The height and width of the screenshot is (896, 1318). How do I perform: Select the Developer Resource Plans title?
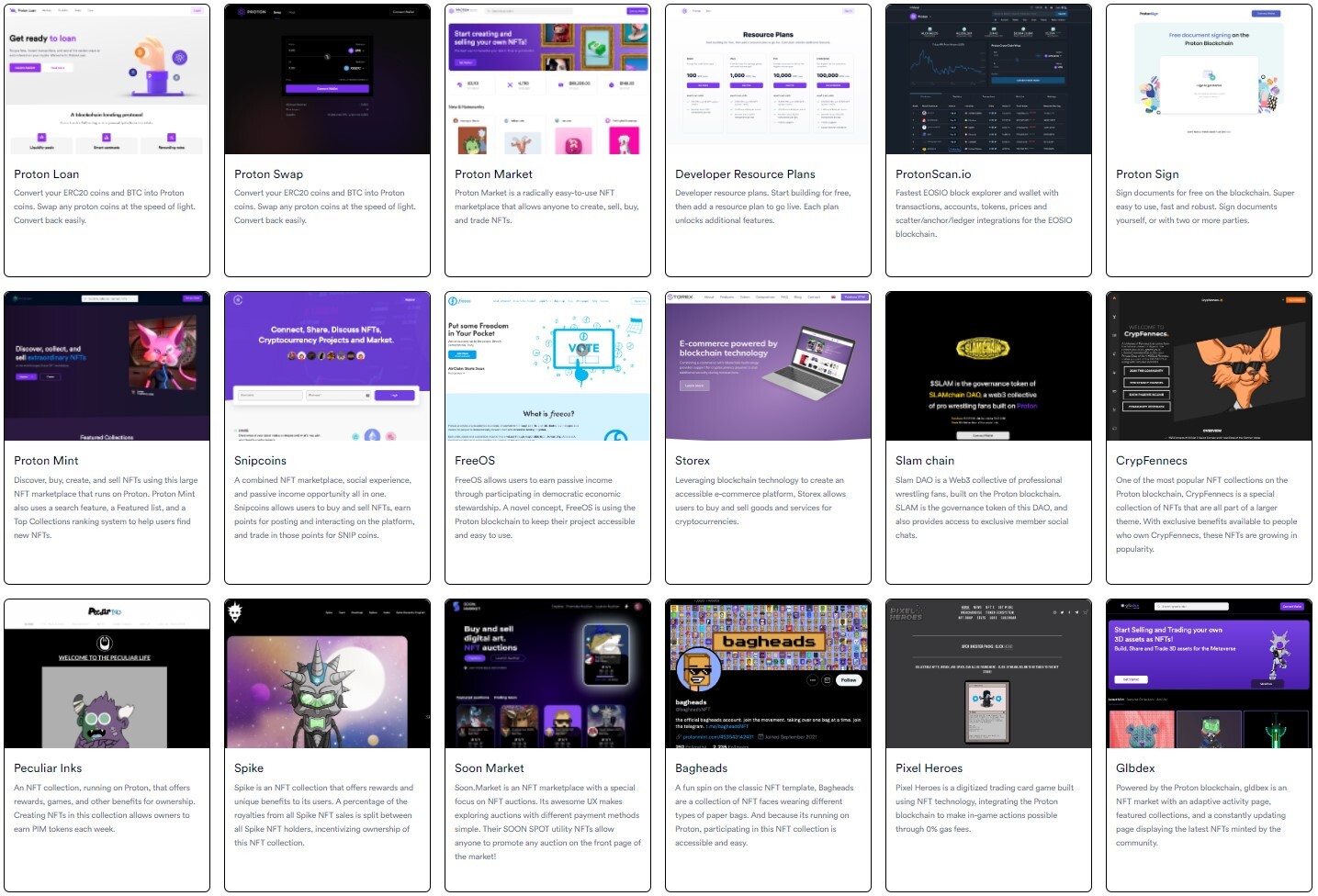click(x=745, y=174)
